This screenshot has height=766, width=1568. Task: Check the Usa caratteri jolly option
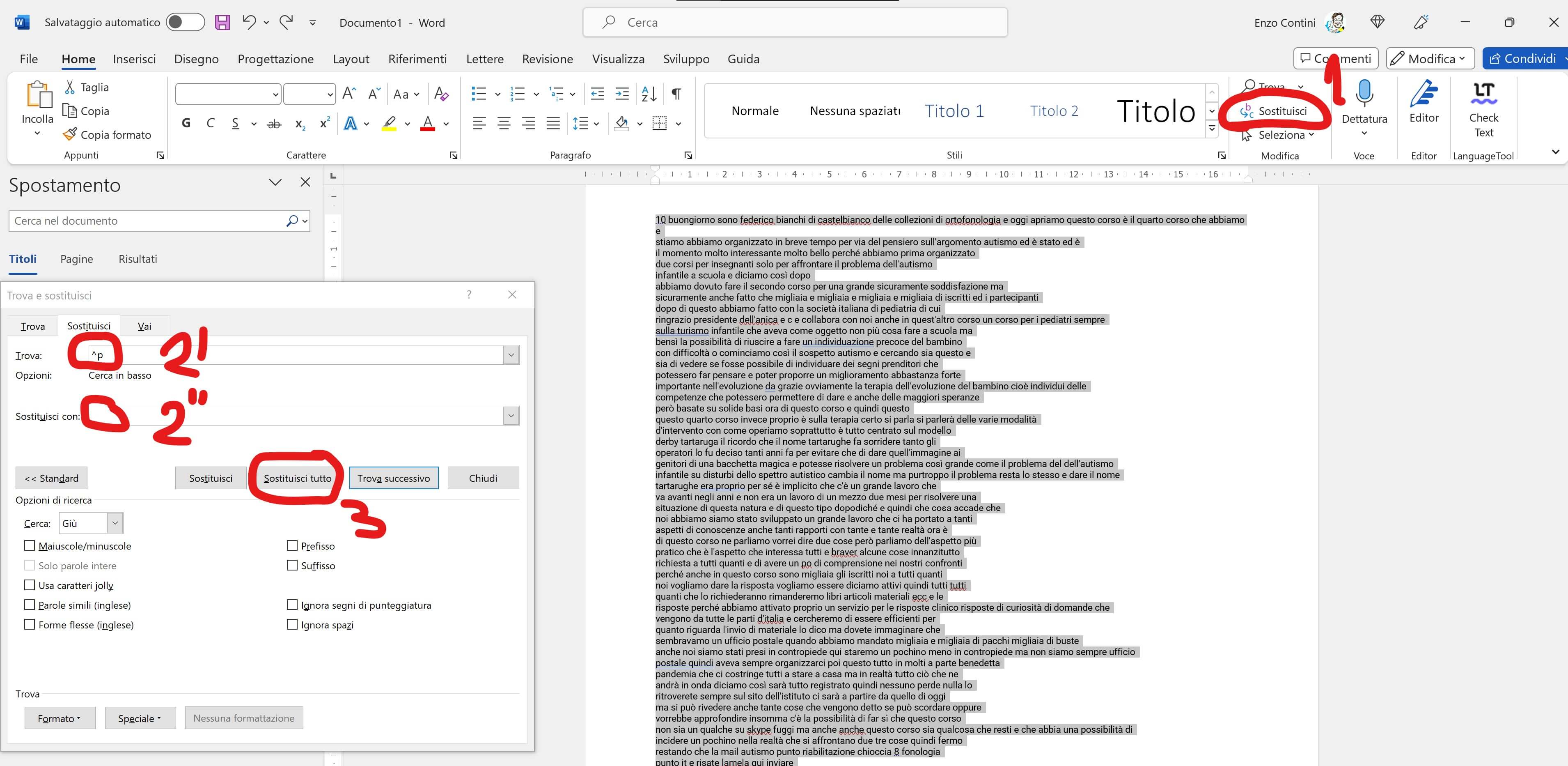pyautogui.click(x=29, y=585)
